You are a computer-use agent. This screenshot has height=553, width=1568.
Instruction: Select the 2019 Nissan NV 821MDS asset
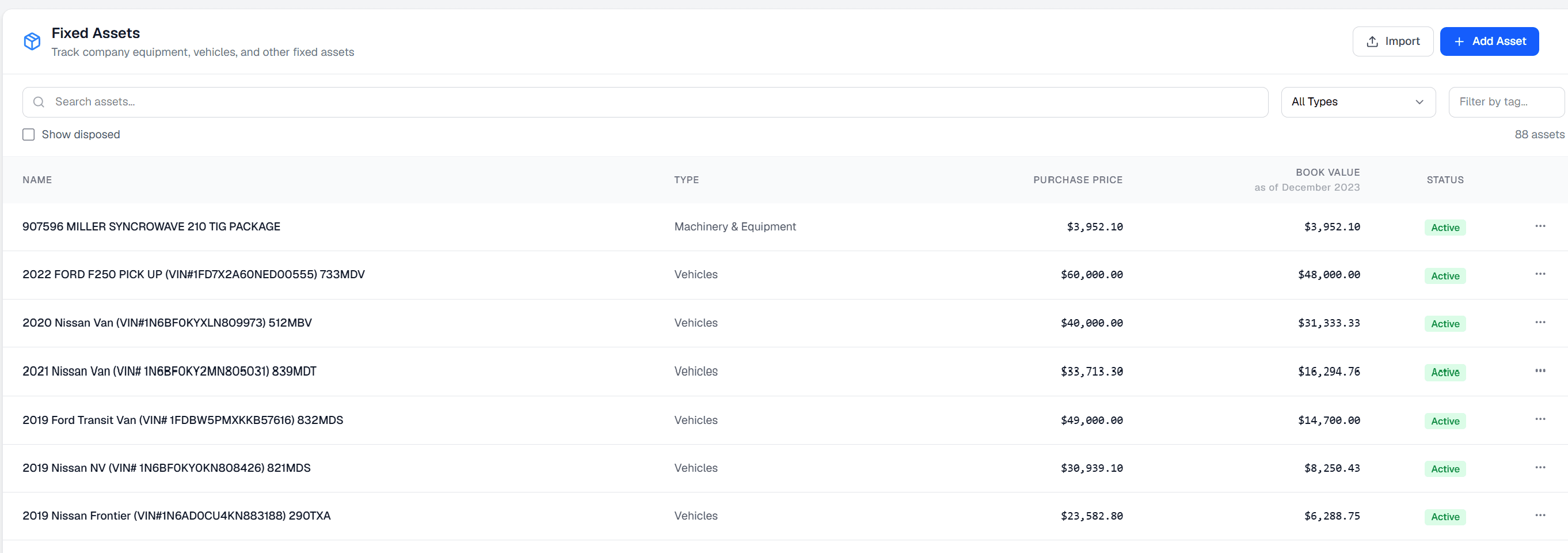[167, 468]
